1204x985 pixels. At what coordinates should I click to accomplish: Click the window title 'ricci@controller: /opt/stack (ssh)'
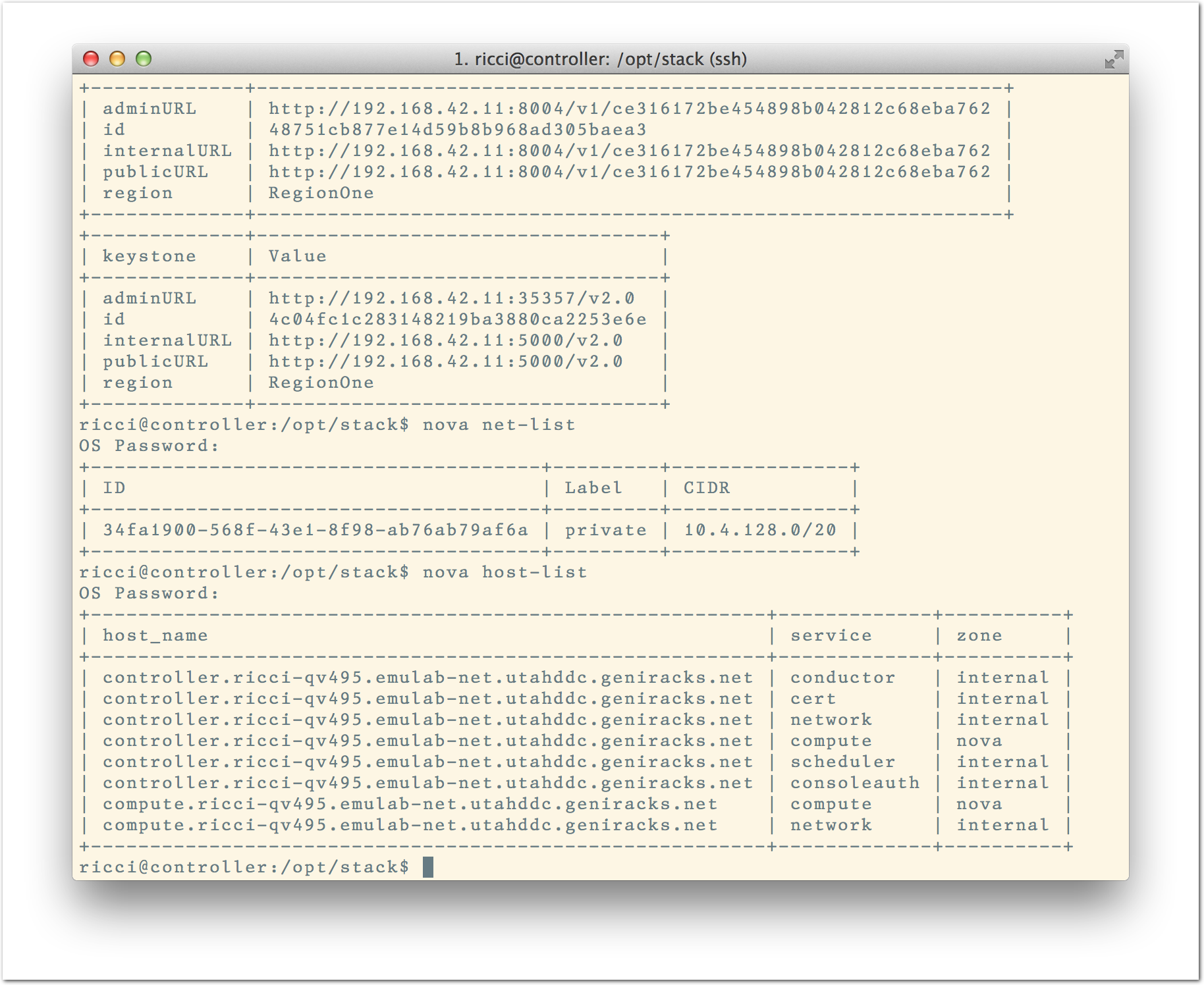click(601, 59)
